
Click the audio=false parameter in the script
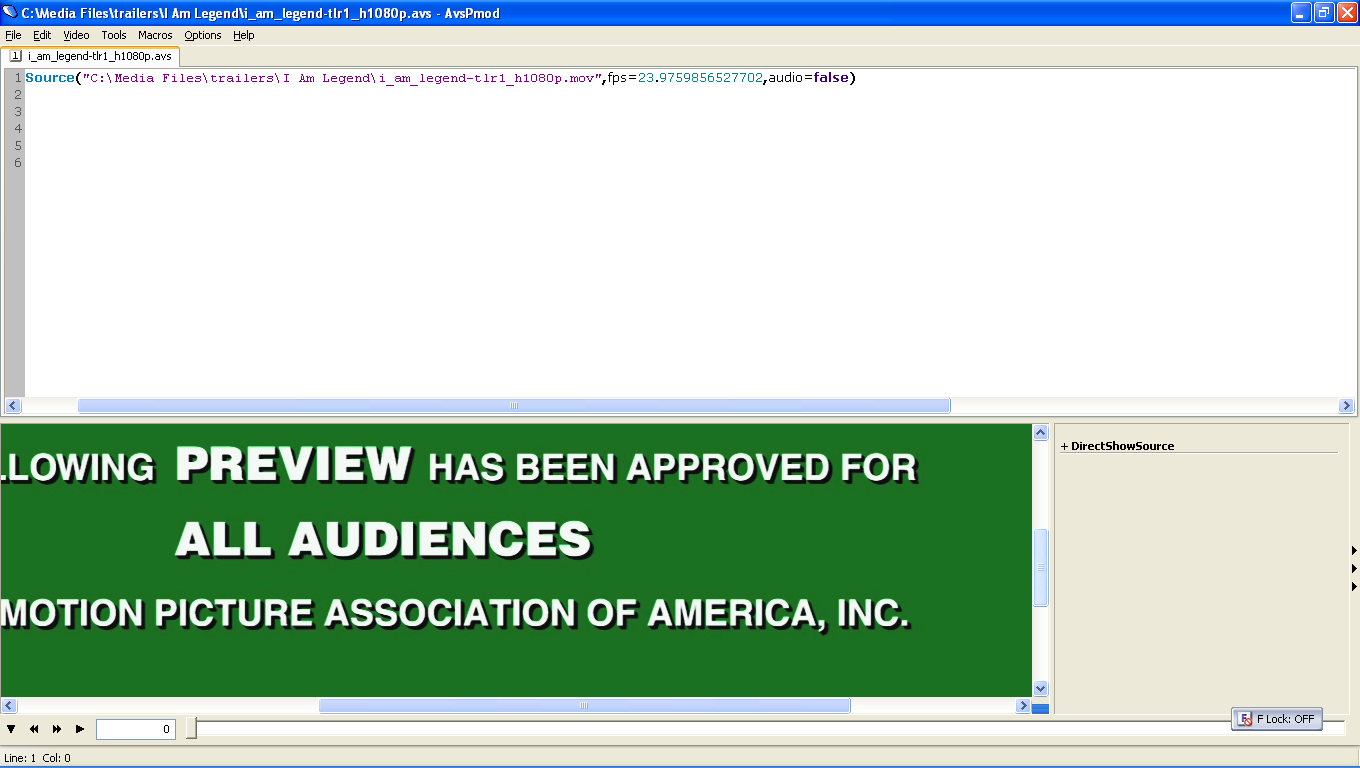(808, 78)
